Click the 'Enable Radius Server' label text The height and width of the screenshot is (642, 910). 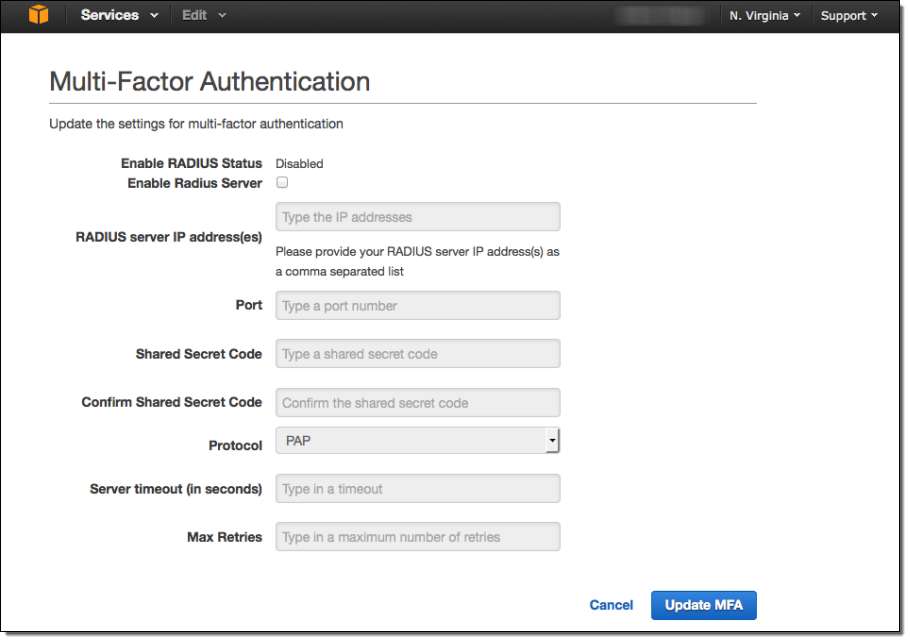(194, 184)
